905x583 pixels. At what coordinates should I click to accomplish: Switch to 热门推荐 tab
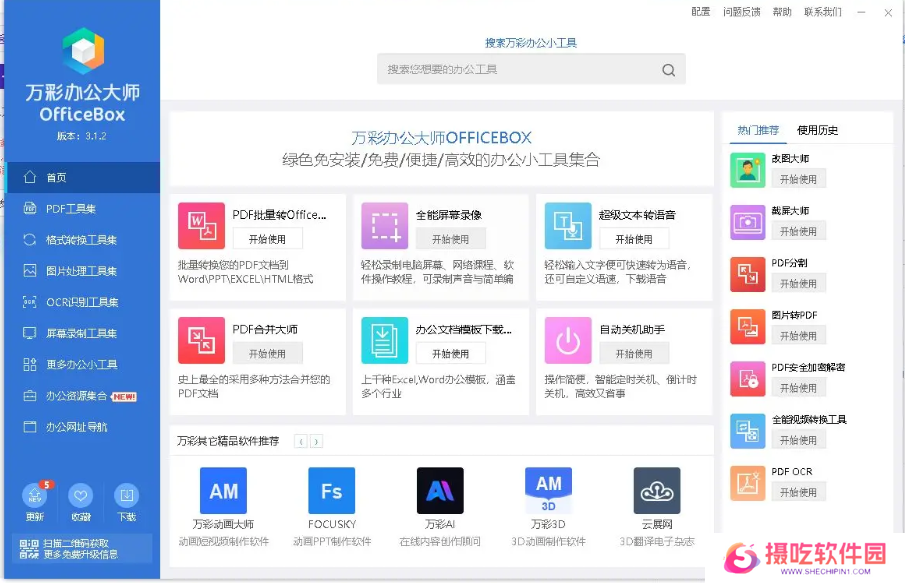click(758, 130)
